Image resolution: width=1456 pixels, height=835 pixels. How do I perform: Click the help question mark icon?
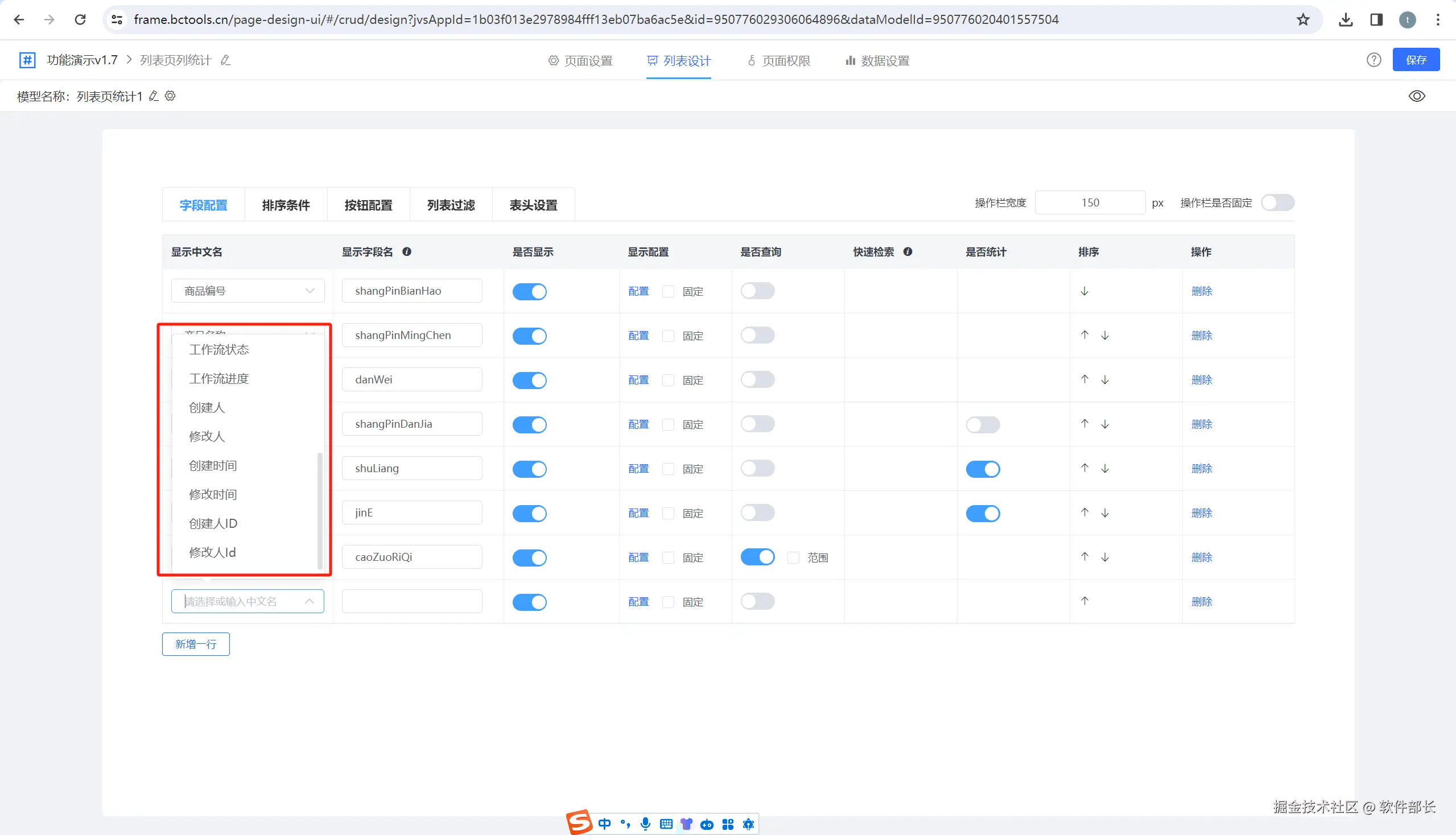[1373, 60]
